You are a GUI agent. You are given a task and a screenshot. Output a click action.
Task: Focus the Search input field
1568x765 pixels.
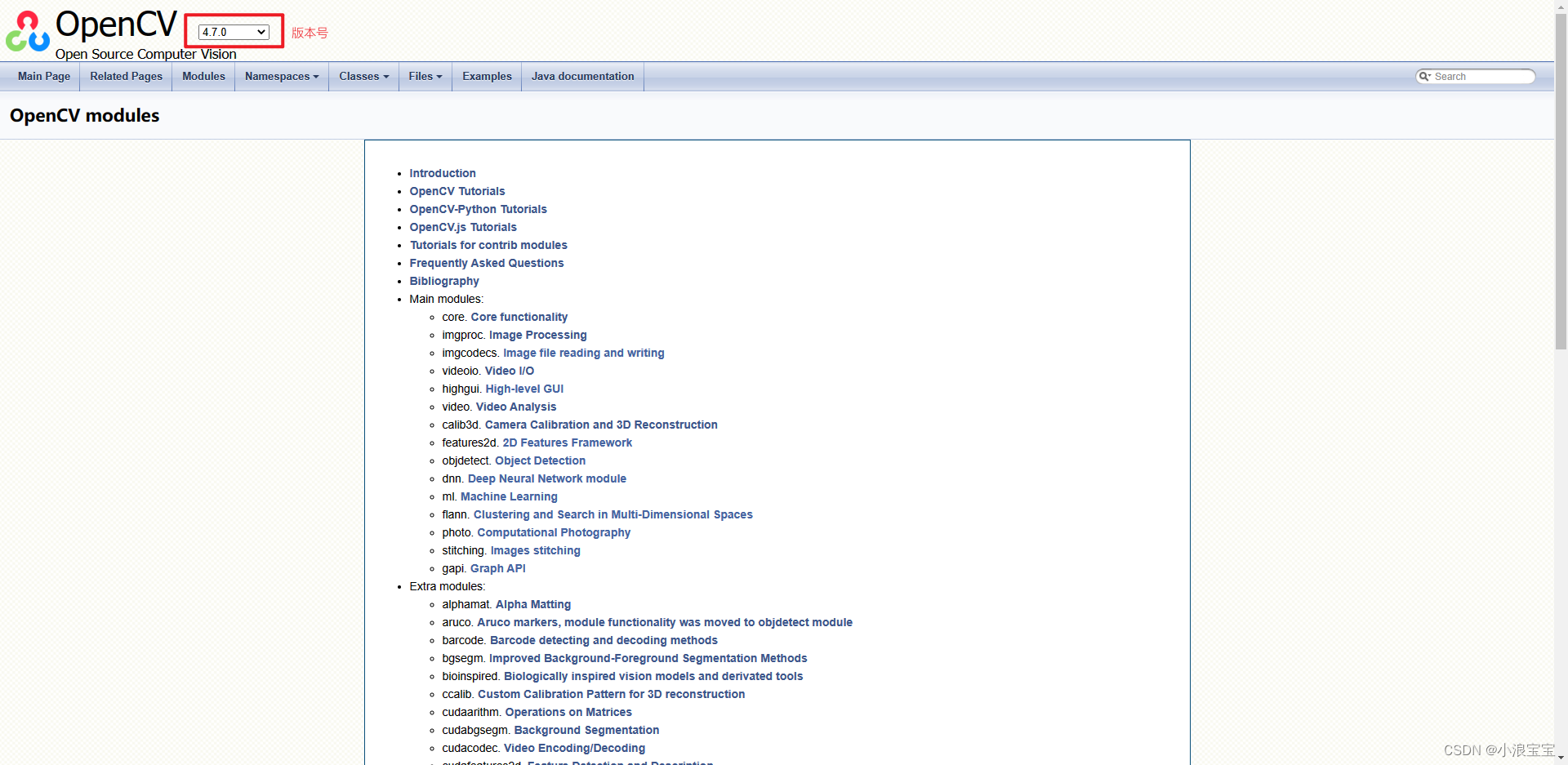click(1482, 77)
